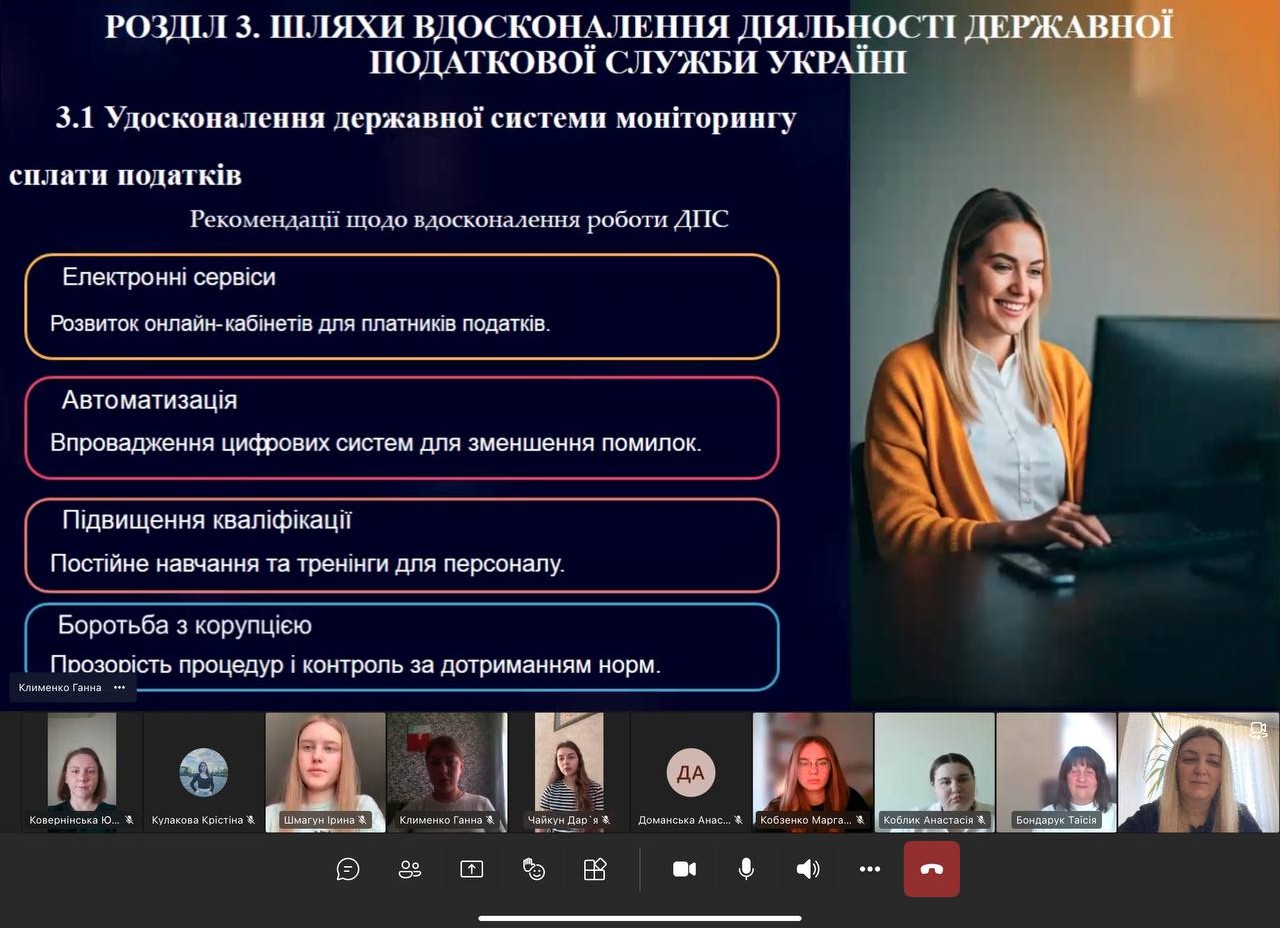
Task: Show the participants list
Action: [410, 869]
